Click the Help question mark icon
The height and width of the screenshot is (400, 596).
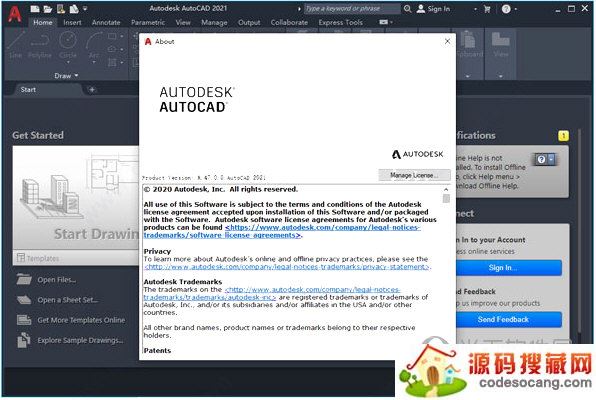[506, 9]
